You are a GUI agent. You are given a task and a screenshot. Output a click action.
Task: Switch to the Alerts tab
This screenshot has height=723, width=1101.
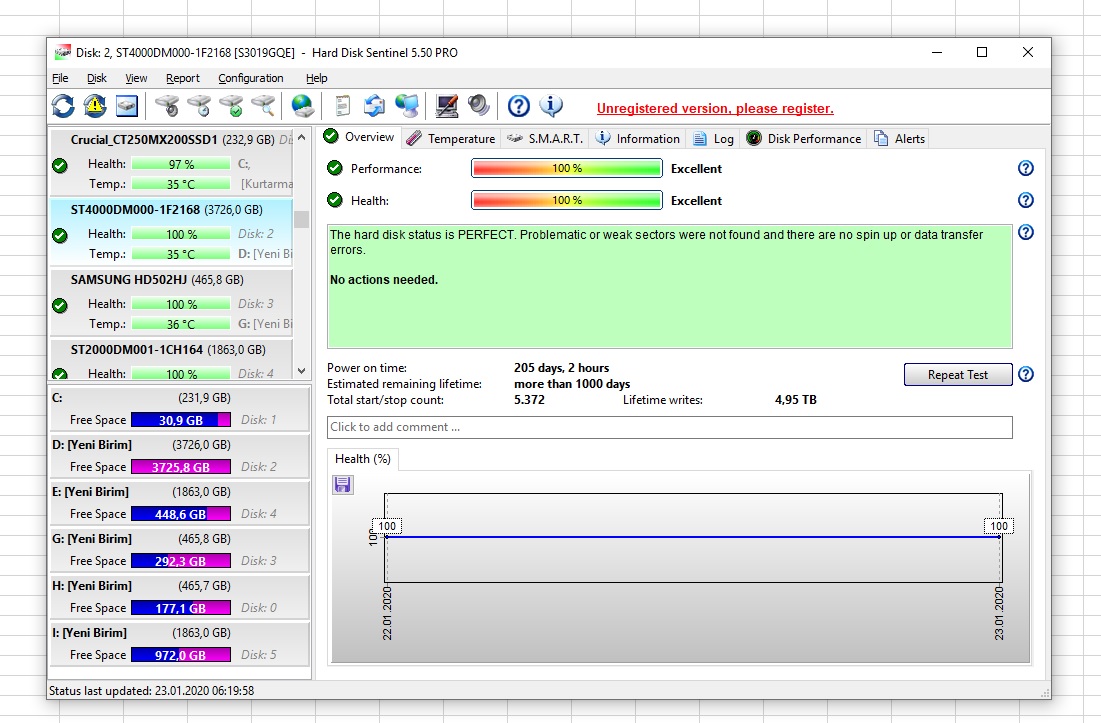[x=899, y=138]
